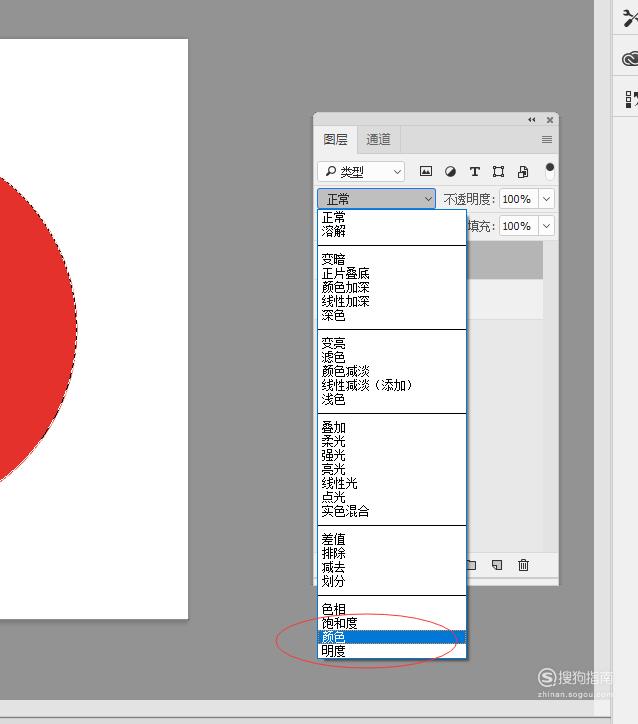Switch to the 通道 tab
This screenshot has width=638, height=724.
pyautogui.click(x=379, y=139)
